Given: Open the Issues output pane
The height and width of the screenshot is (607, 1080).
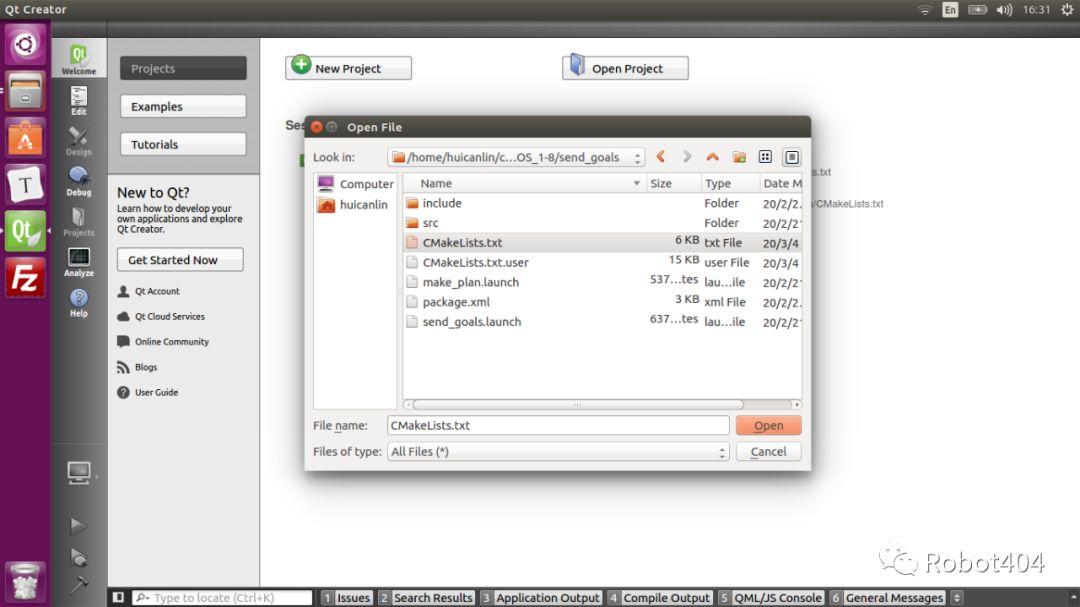Looking at the screenshot, I should (346, 598).
